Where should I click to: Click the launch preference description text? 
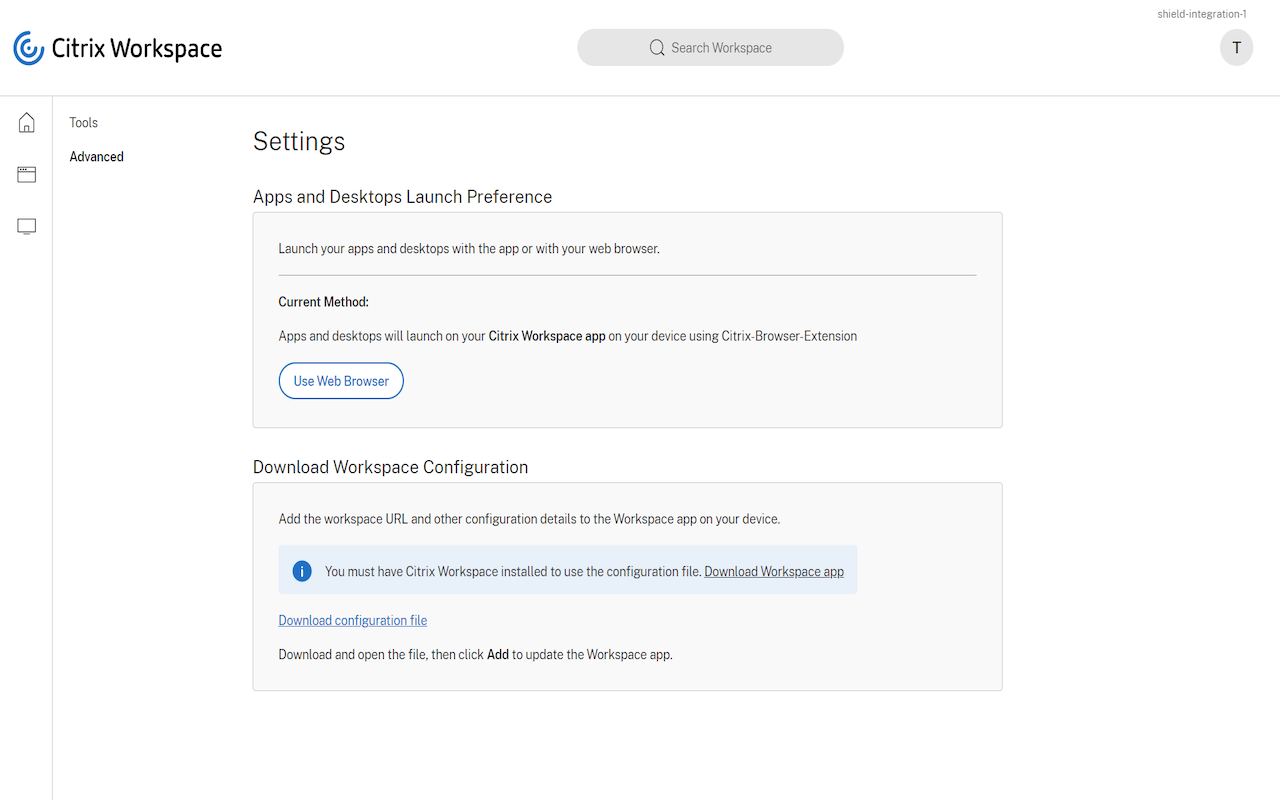click(469, 248)
